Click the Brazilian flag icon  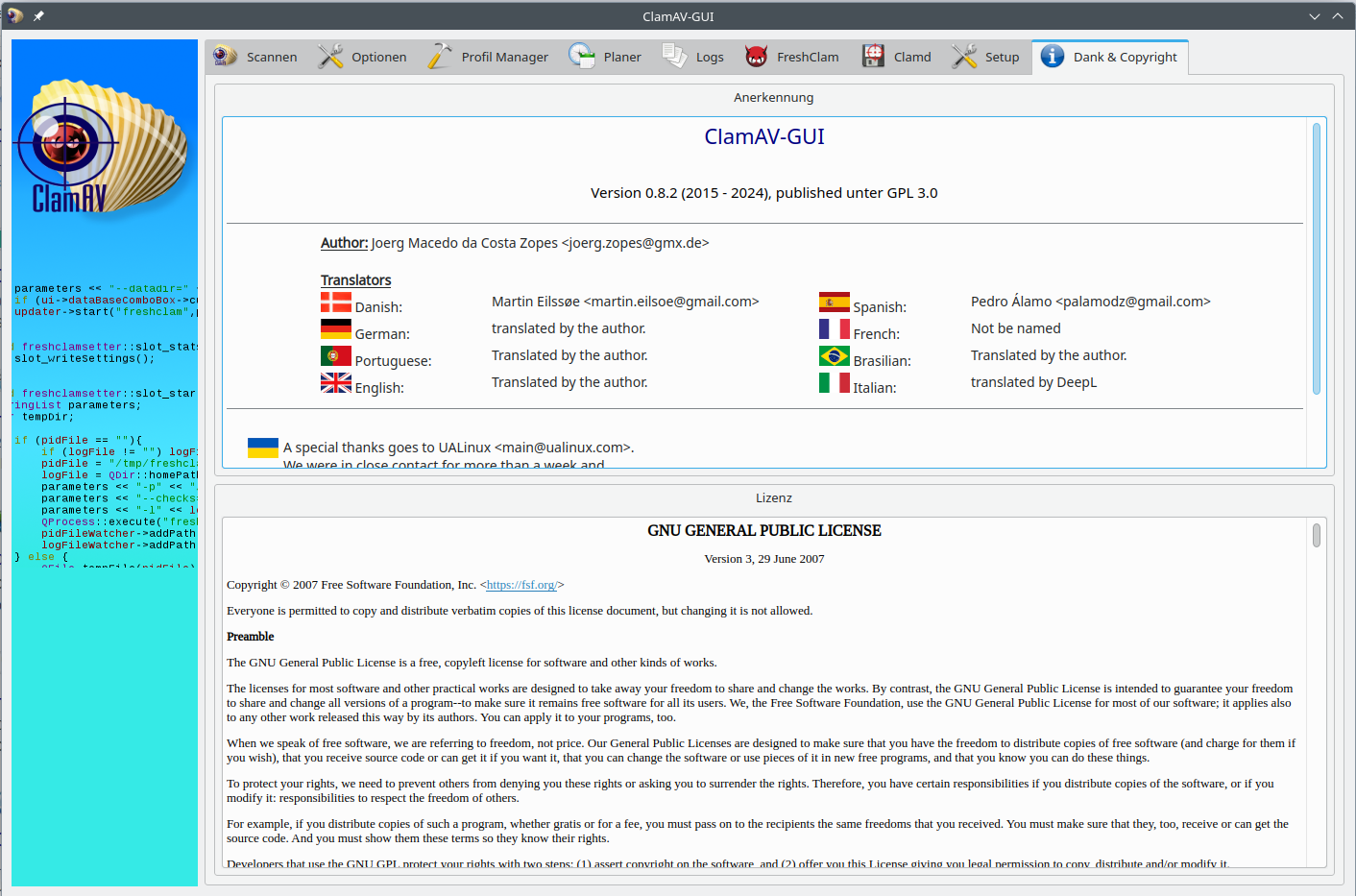pos(834,353)
